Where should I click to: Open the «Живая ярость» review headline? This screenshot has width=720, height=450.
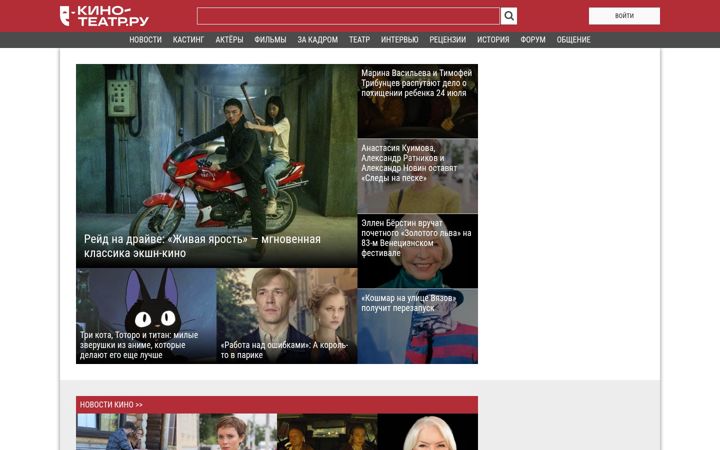click(x=202, y=246)
